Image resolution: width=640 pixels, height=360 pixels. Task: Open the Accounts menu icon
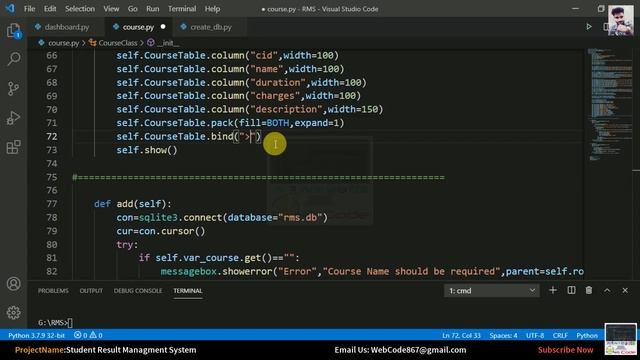pyautogui.click(x=13, y=284)
